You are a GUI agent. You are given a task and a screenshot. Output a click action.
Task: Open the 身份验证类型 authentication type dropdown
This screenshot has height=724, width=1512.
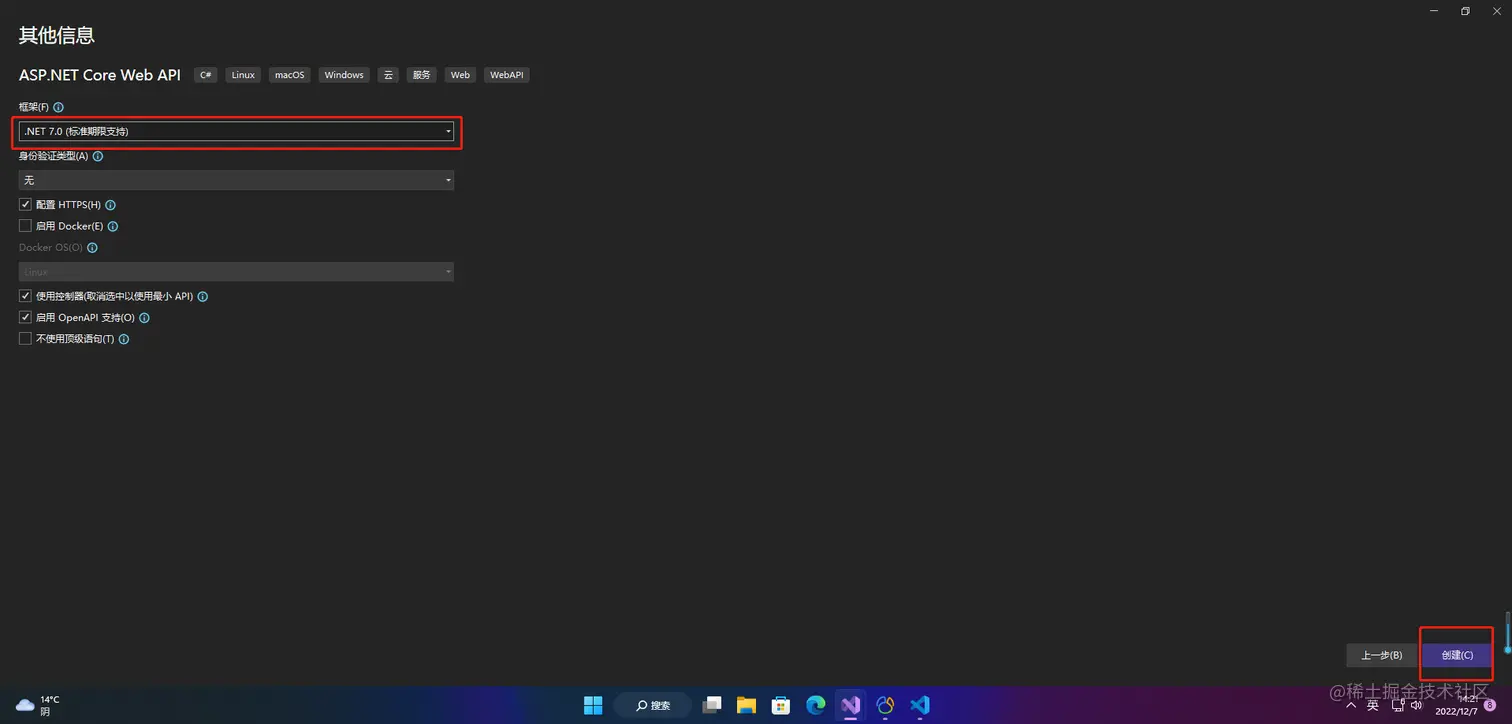pyautogui.click(x=236, y=180)
